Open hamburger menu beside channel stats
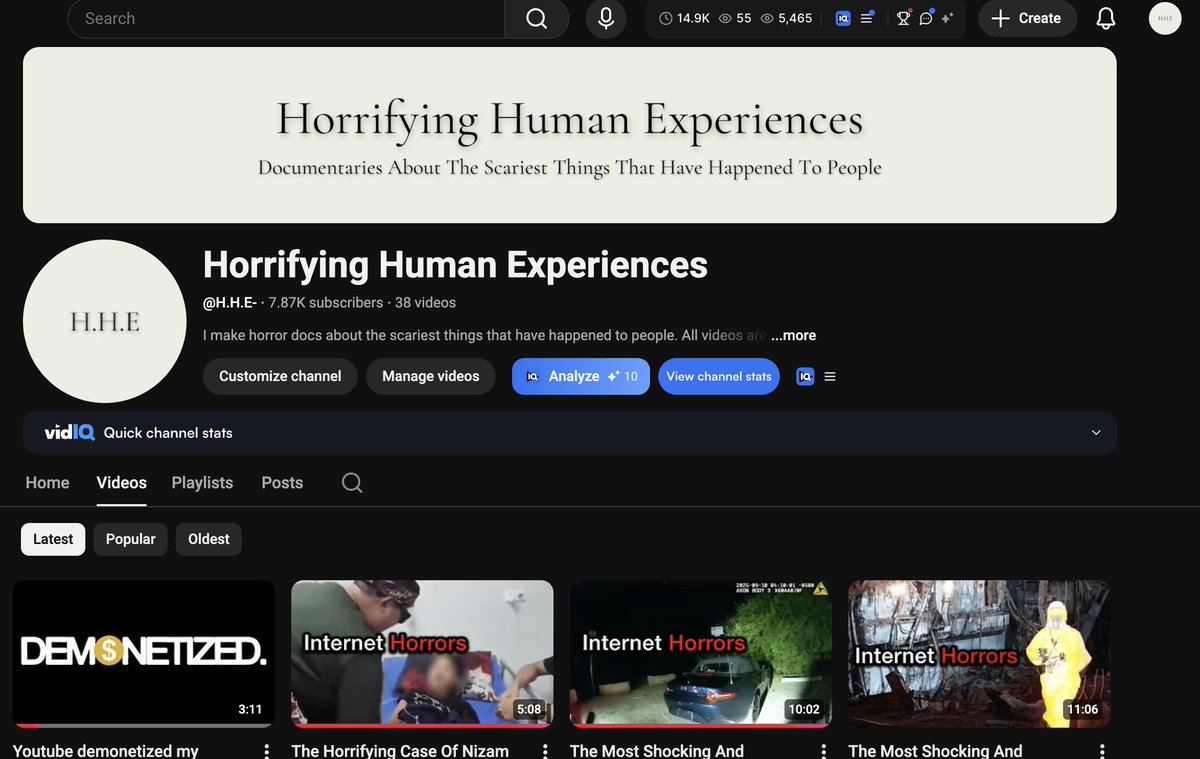Viewport: 1200px width, 759px height. [830, 376]
